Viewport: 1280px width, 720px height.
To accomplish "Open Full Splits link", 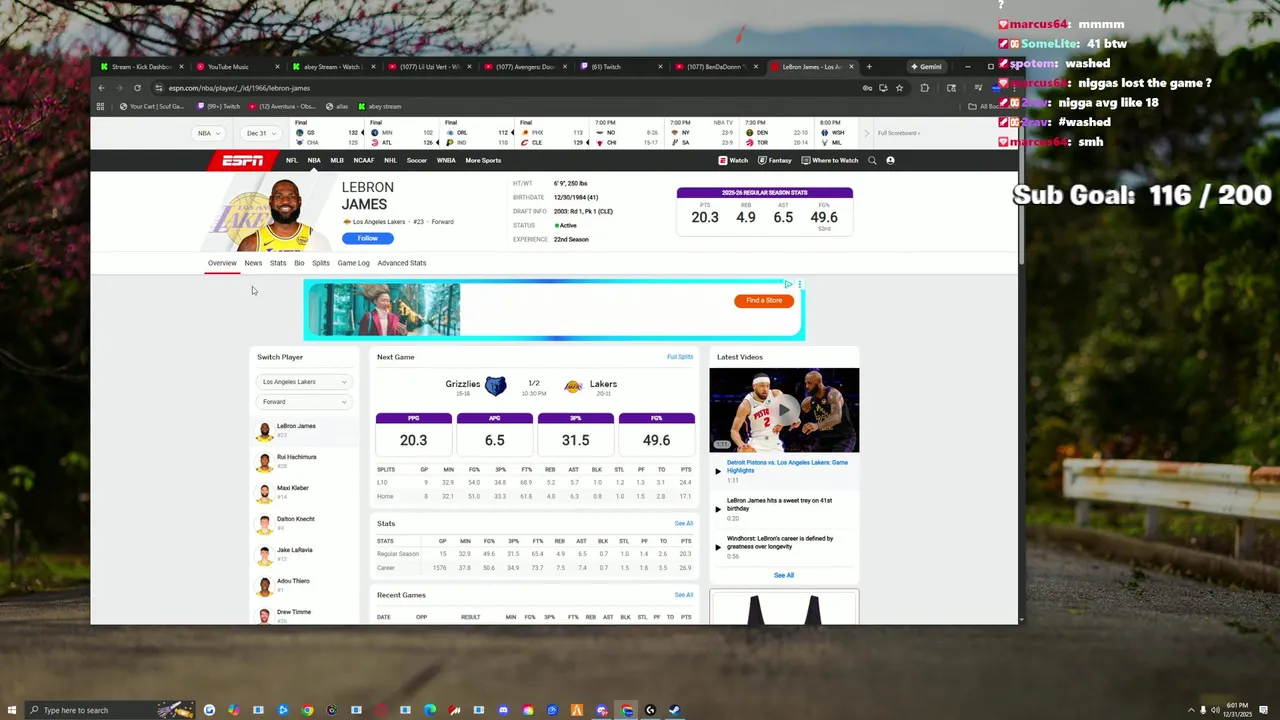I will coord(680,357).
